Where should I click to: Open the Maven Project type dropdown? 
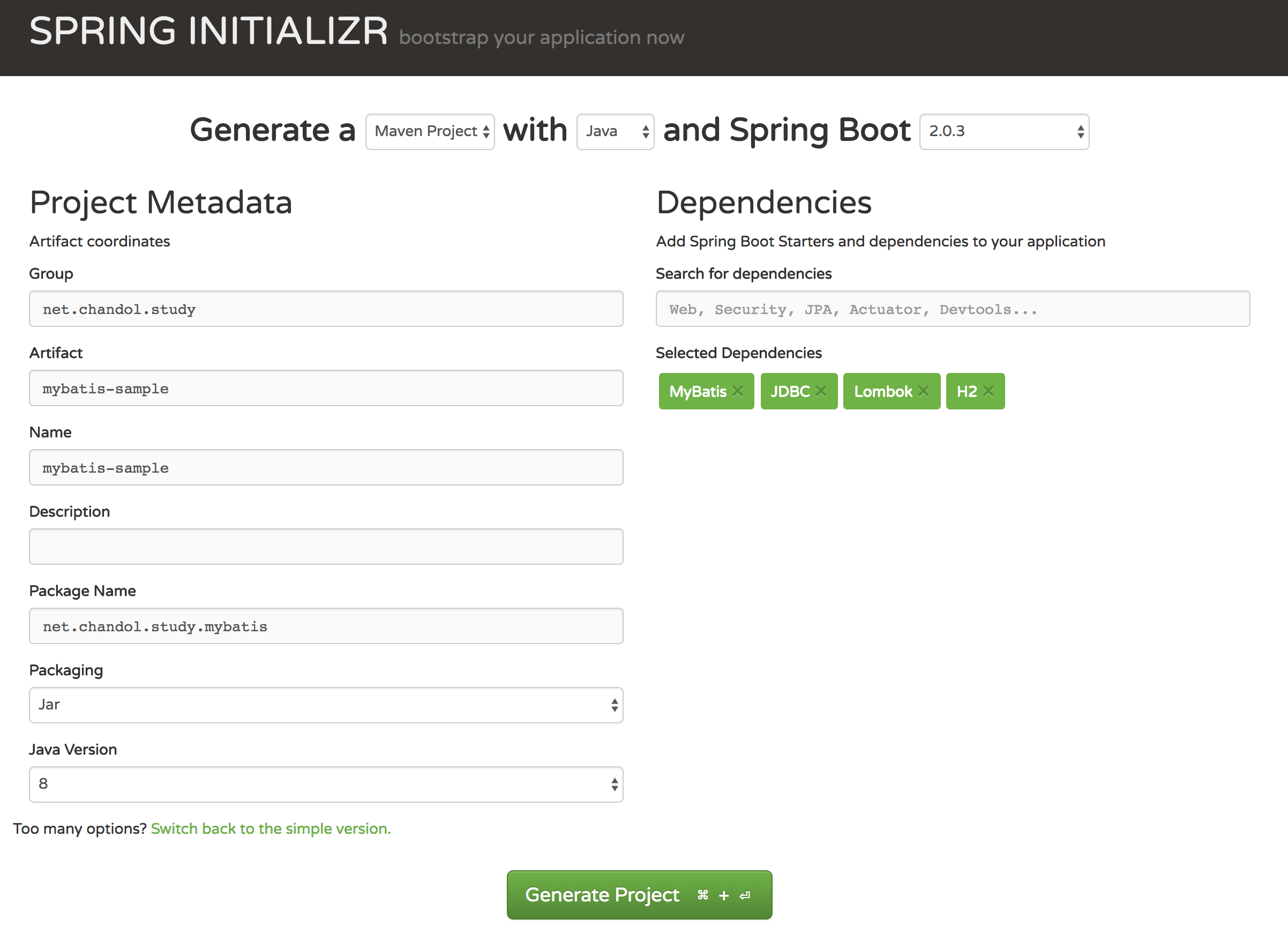(430, 132)
